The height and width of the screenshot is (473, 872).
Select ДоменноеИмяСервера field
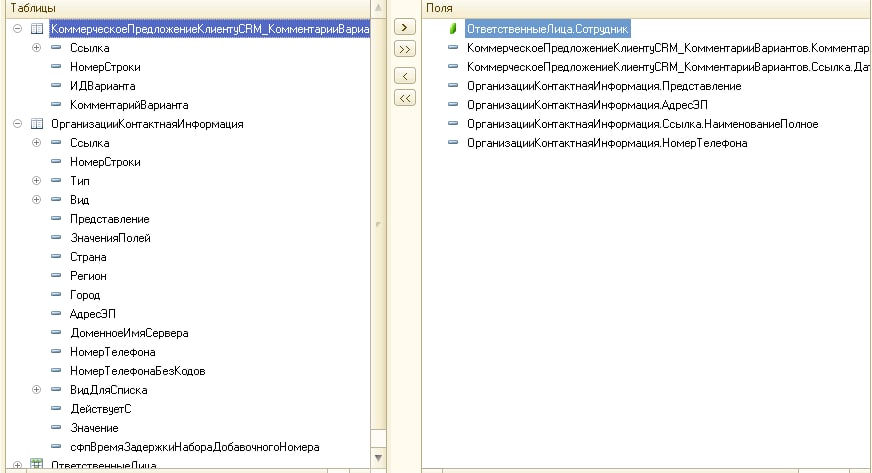pos(129,333)
